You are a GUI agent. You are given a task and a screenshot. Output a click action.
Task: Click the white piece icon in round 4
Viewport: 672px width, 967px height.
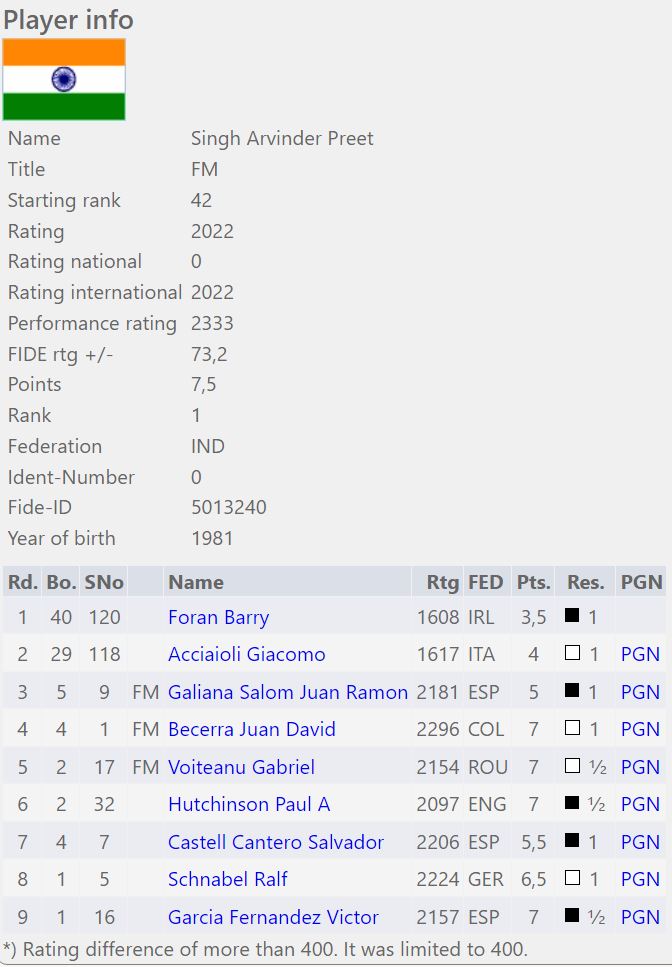(x=572, y=729)
